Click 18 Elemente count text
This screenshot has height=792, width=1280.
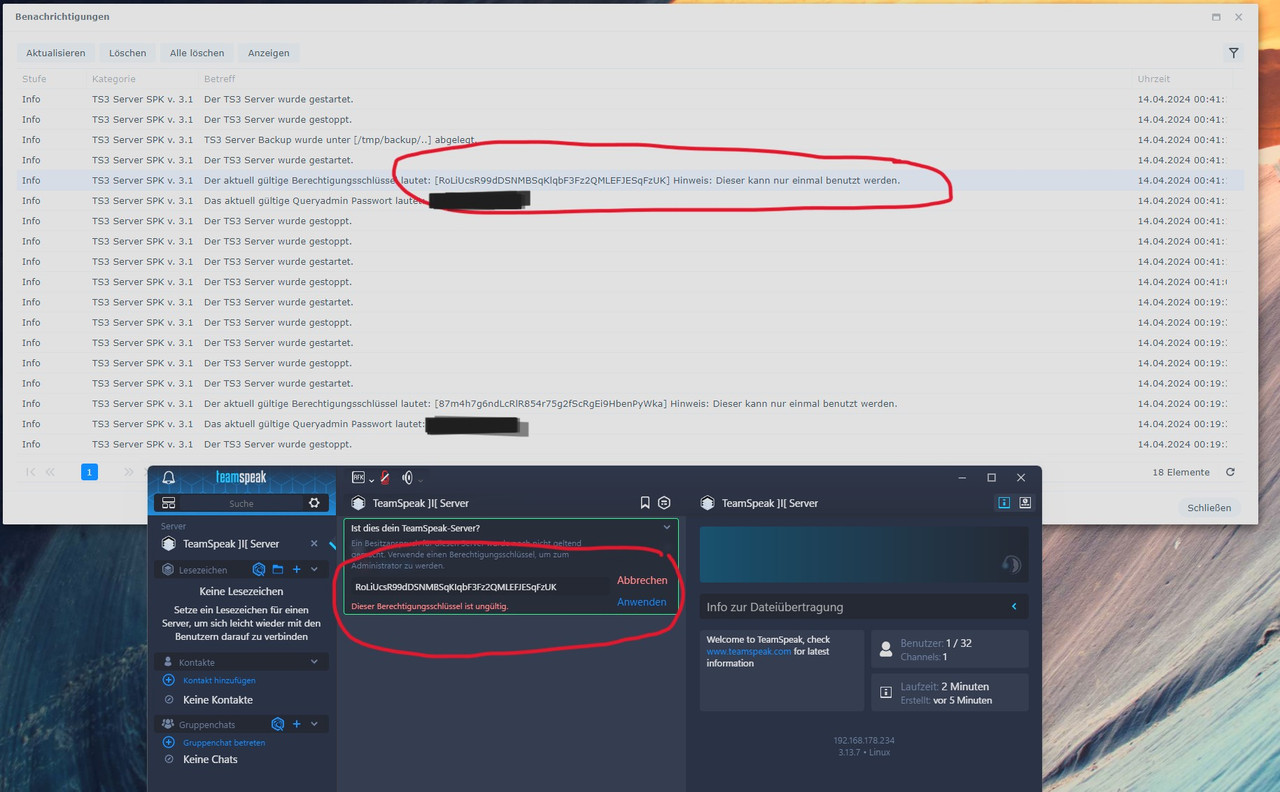pos(1181,472)
